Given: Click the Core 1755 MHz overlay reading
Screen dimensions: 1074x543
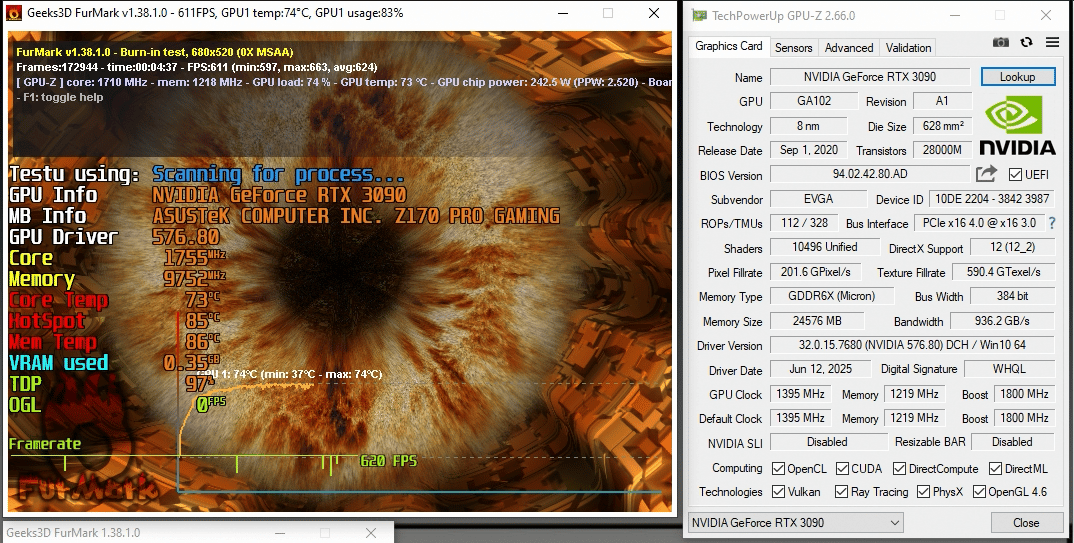Looking at the screenshot, I should pos(194,257).
